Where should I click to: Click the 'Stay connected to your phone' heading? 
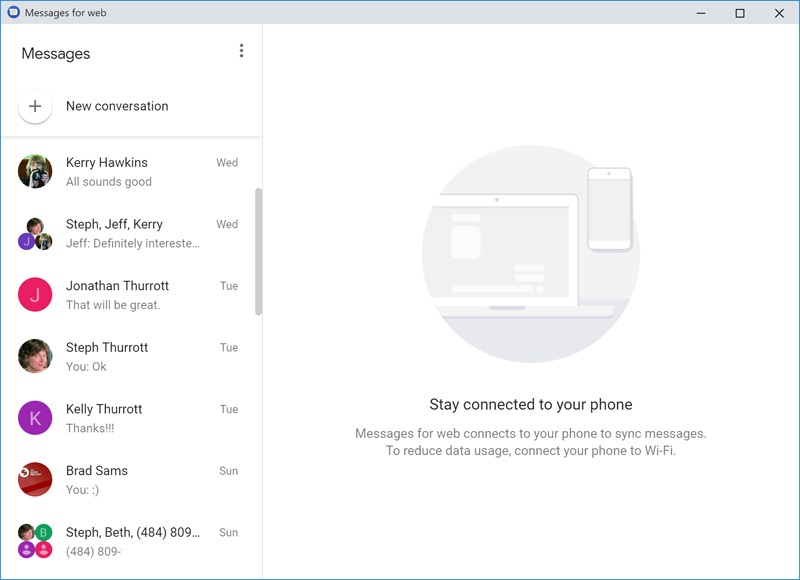point(531,405)
